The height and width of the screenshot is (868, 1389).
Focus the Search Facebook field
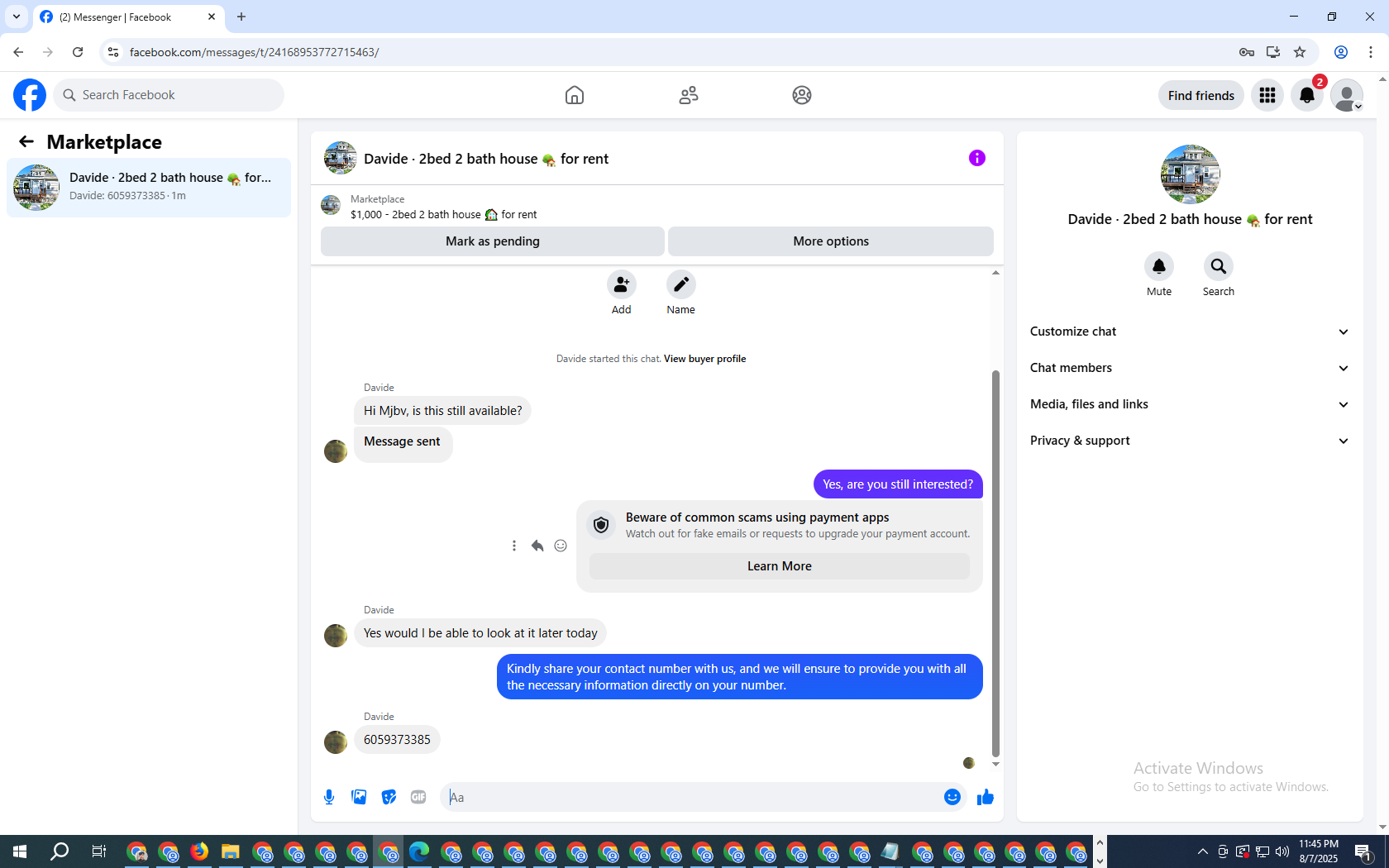pos(169,95)
